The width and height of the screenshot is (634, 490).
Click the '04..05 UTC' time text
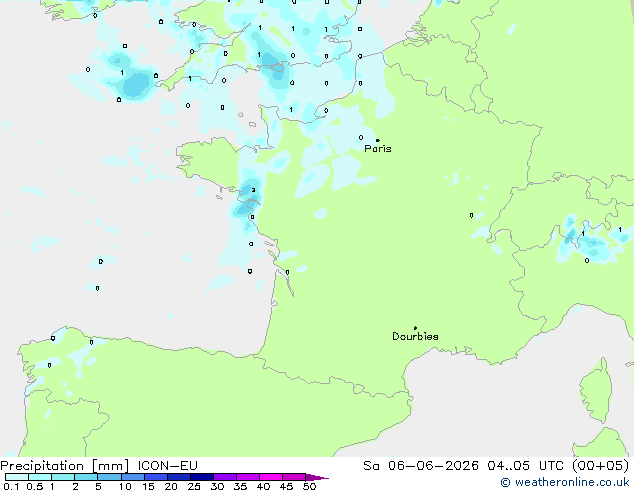coord(525,466)
